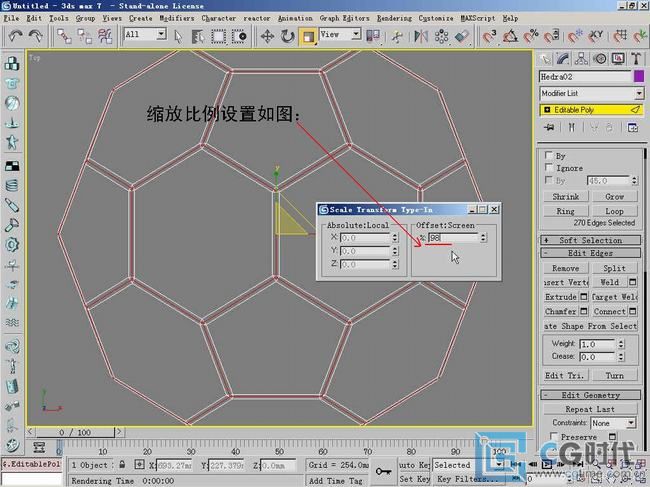Screen dimensions: 650x487
Task: Open the Modifiers menu
Action: pos(177,18)
